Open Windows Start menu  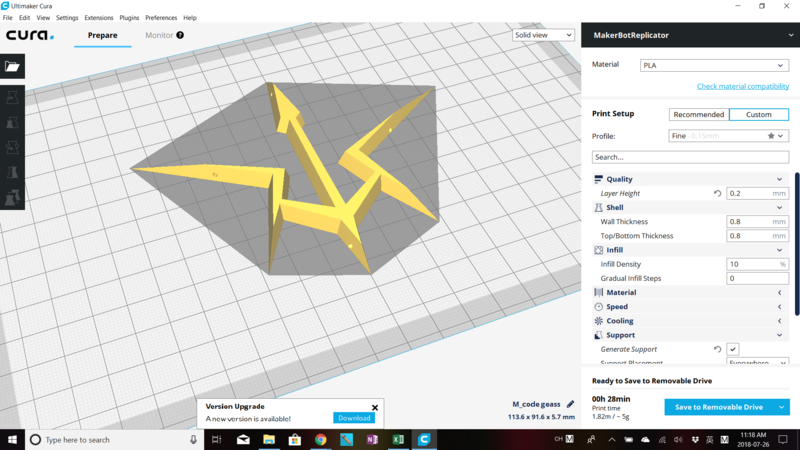pyautogui.click(x=12, y=439)
